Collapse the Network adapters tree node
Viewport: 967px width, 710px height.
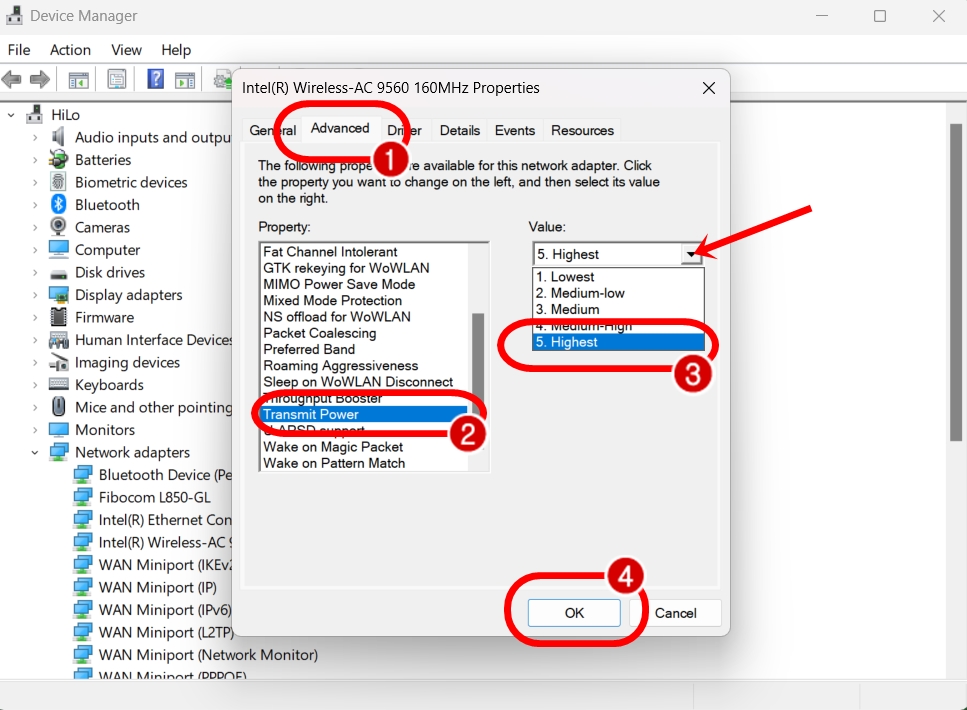click(x=36, y=452)
